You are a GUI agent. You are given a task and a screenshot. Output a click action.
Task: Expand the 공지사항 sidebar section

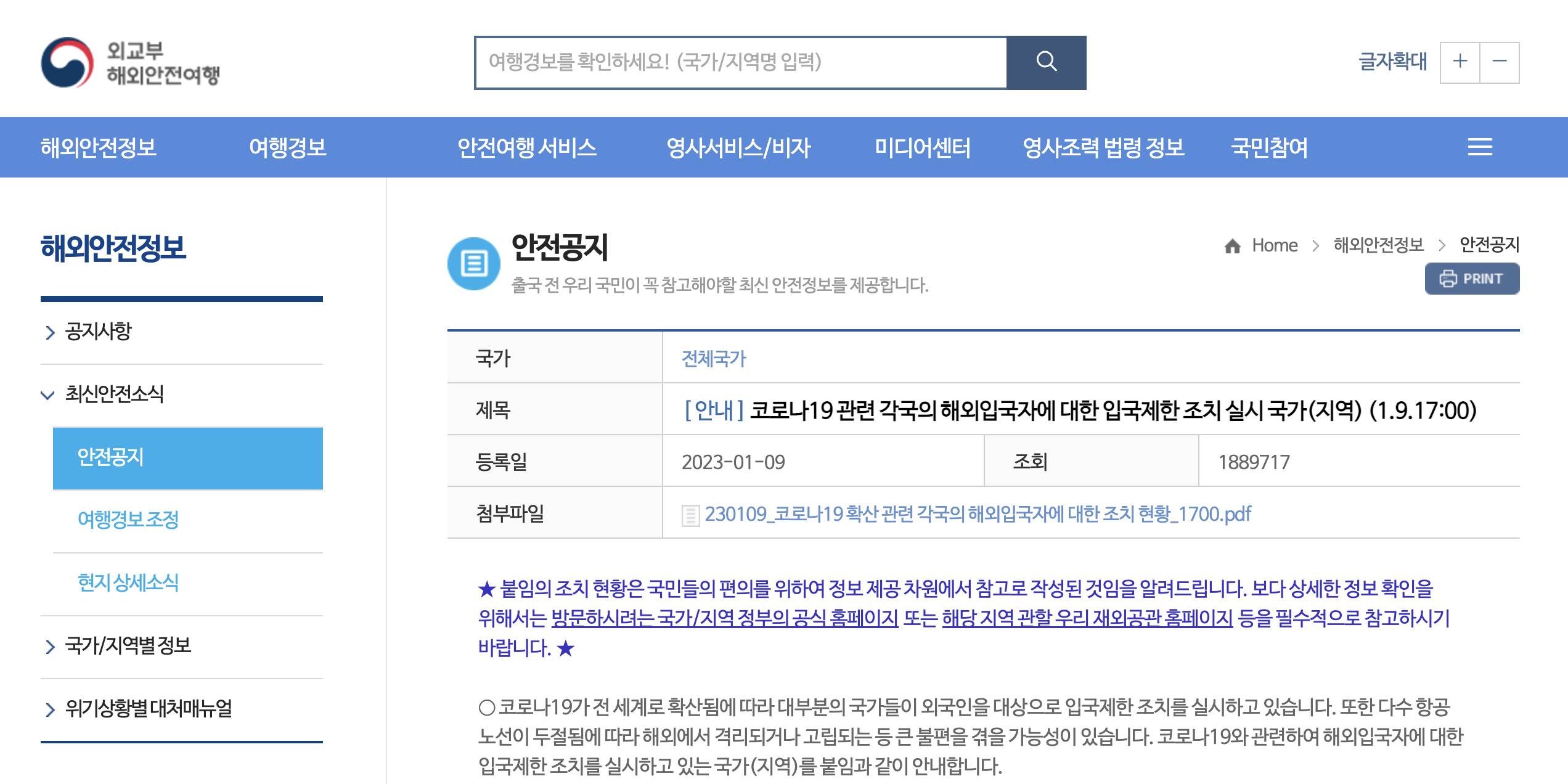pyautogui.click(x=97, y=332)
